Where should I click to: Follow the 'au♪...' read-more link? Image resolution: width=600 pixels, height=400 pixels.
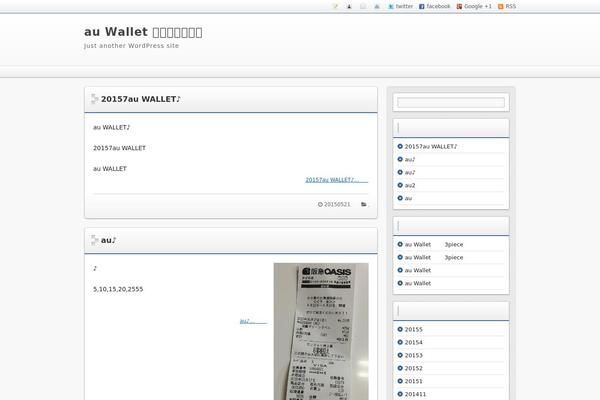pyautogui.click(x=253, y=321)
